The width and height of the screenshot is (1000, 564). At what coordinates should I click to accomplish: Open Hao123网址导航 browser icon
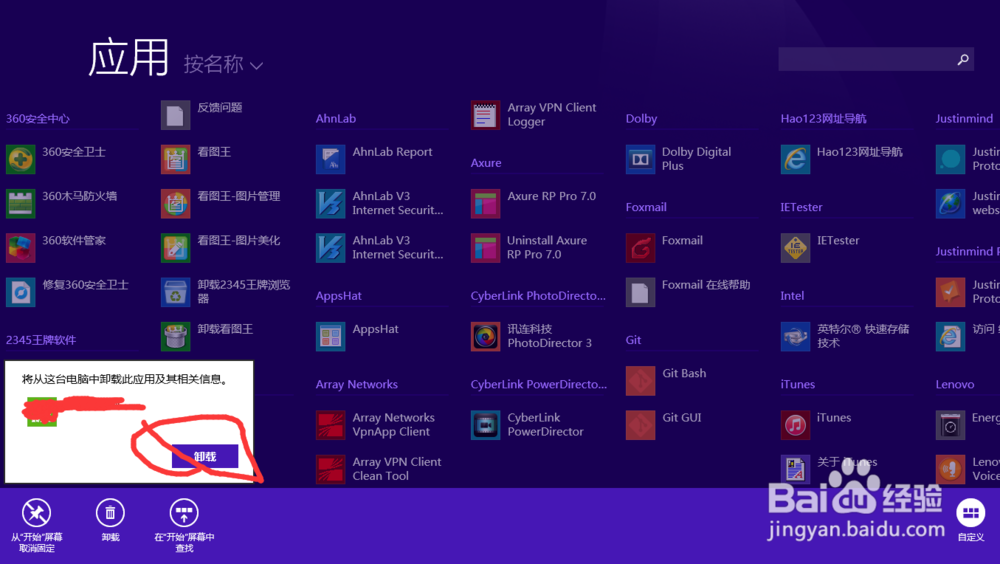click(795, 159)
